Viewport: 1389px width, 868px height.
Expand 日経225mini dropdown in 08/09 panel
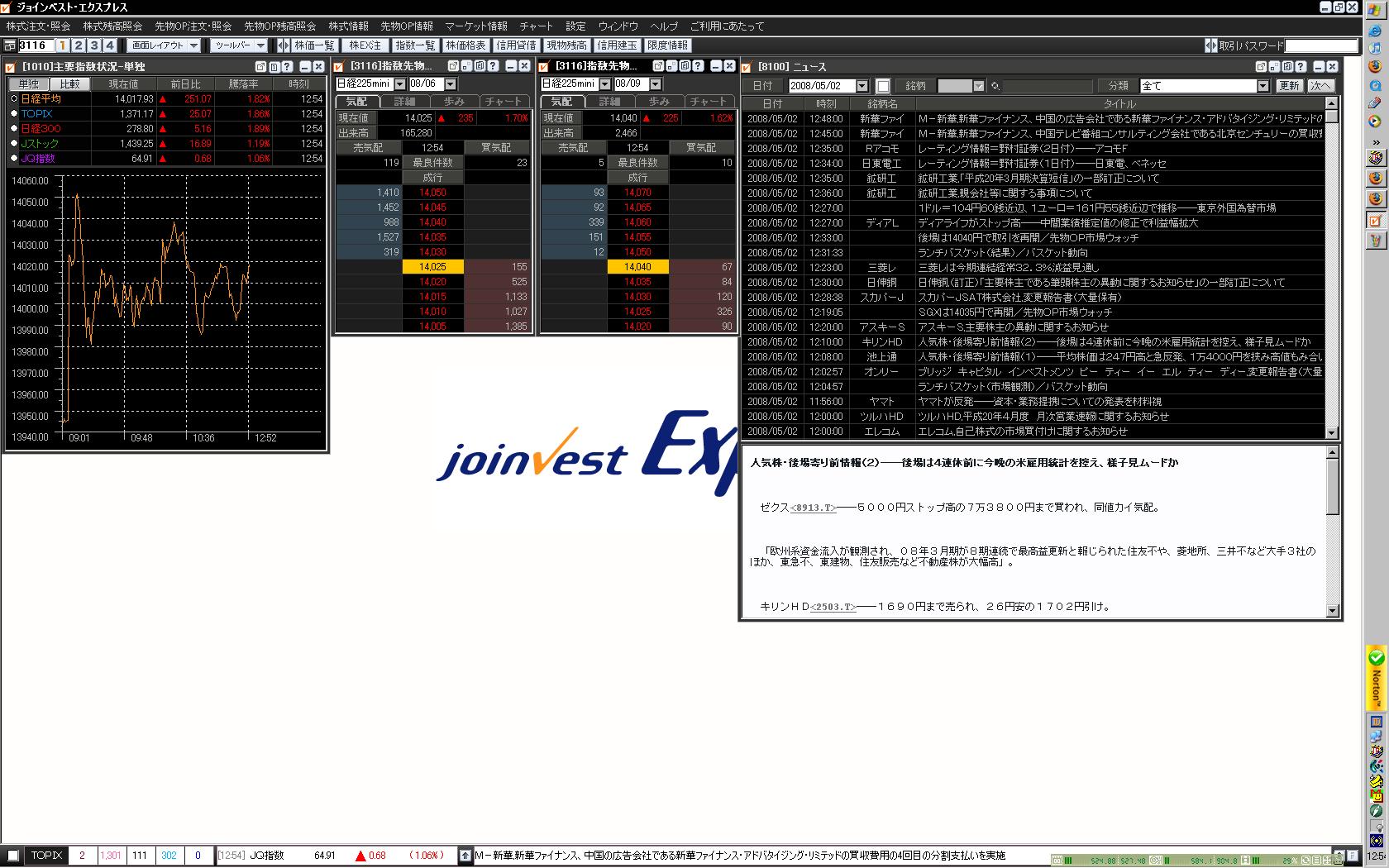[605, 83]
